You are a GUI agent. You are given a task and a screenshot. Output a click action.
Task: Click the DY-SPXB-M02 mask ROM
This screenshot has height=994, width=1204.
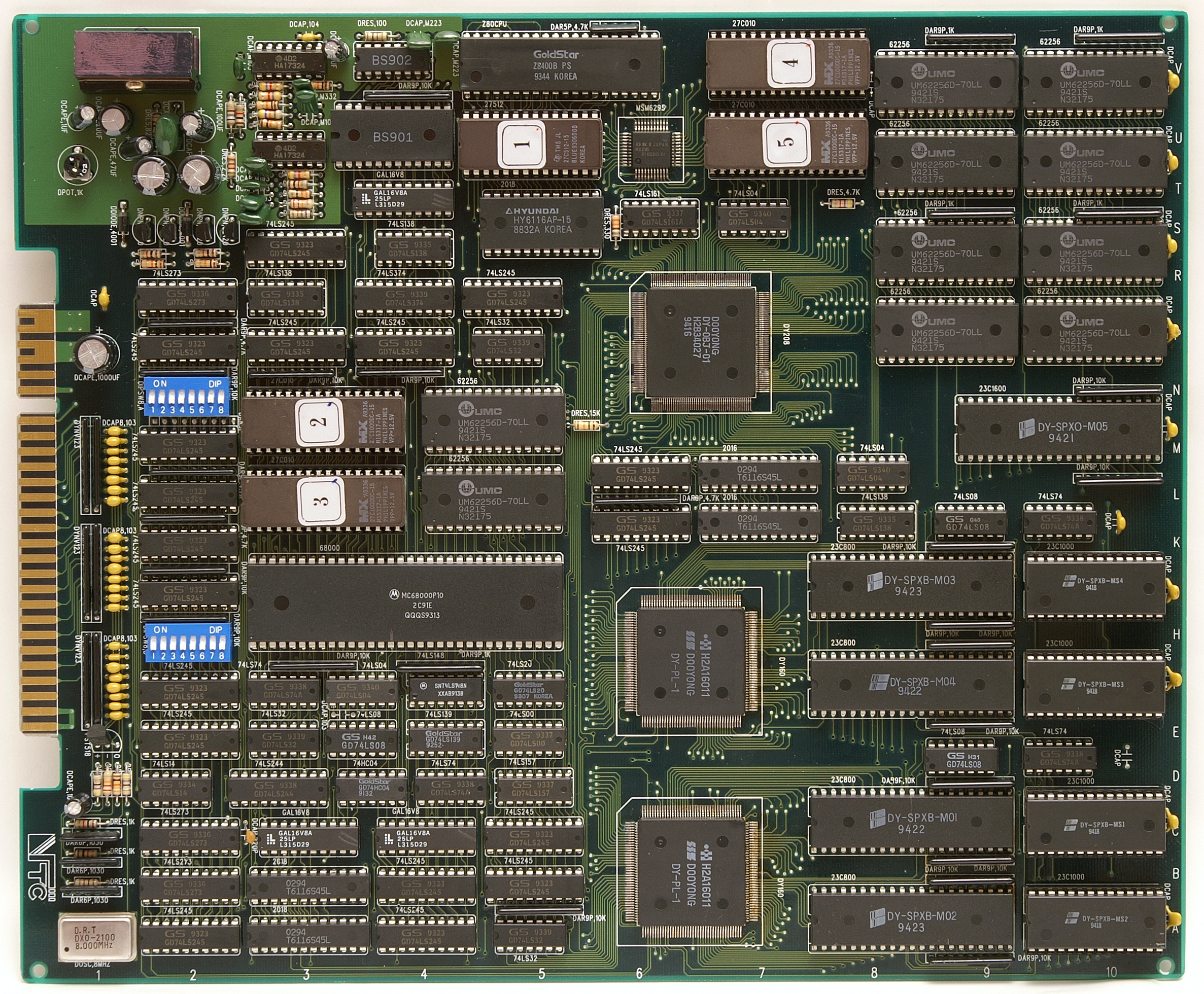click(911, 919)
